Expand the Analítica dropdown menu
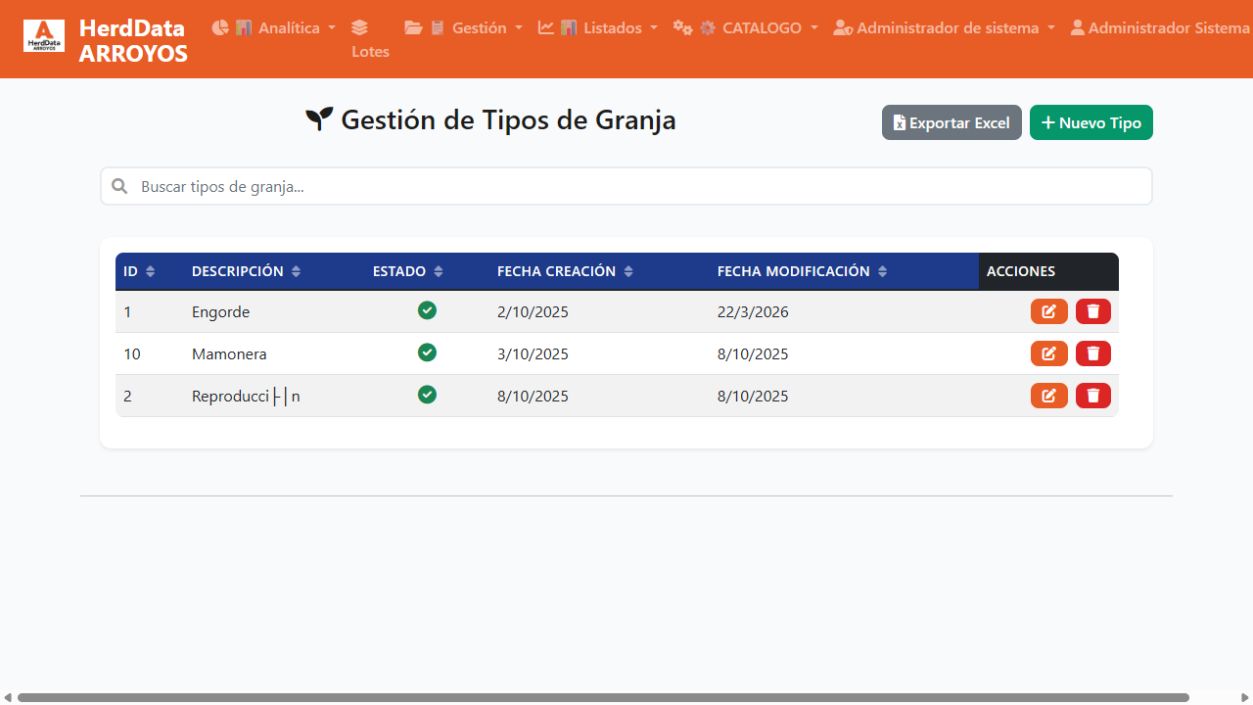Viewport: 1253px width, 705px height. tap(274, 28)
